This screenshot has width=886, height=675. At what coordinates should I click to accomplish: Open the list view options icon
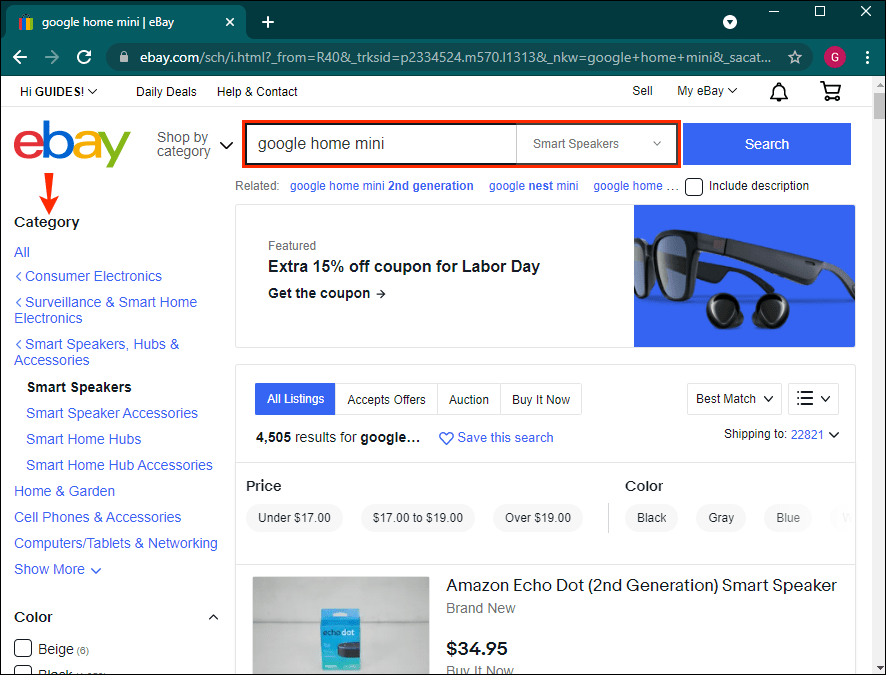pyautogui.click(x=813, y=399)
